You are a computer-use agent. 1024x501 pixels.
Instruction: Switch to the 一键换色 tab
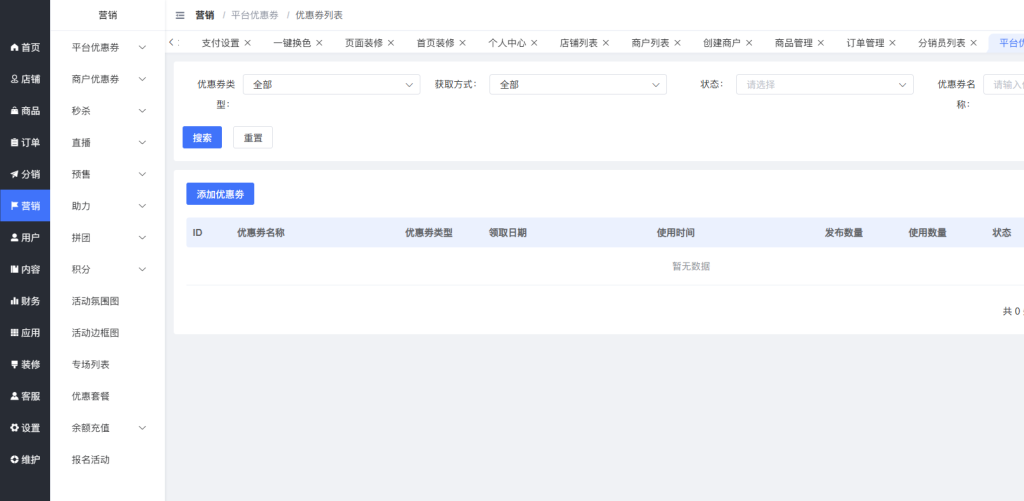(293, 42)
